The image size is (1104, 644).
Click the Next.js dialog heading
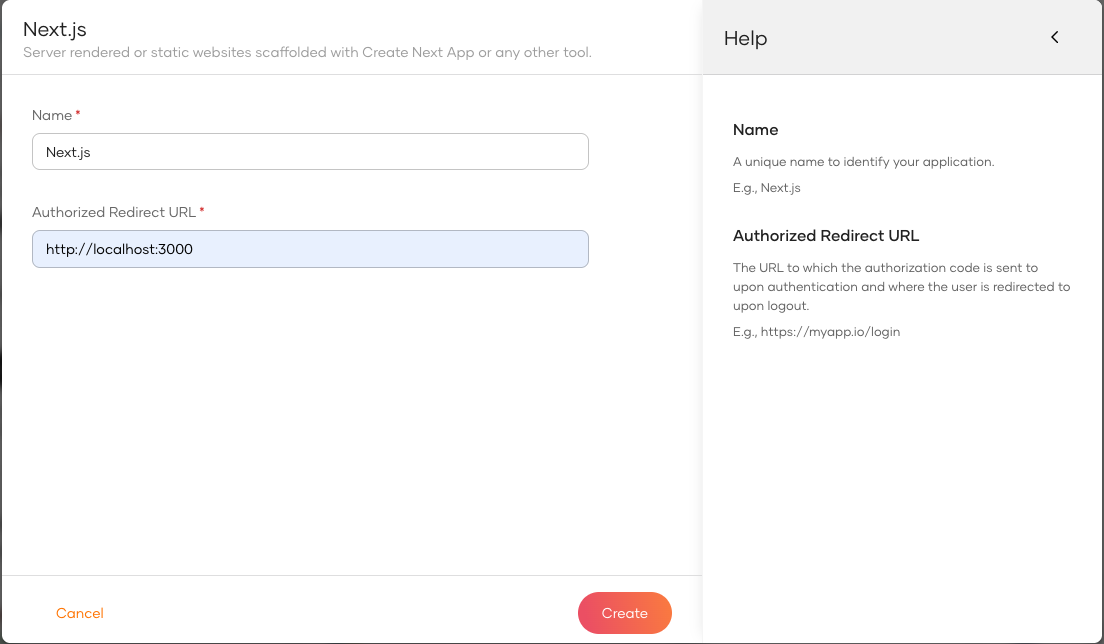coord(55,29)
